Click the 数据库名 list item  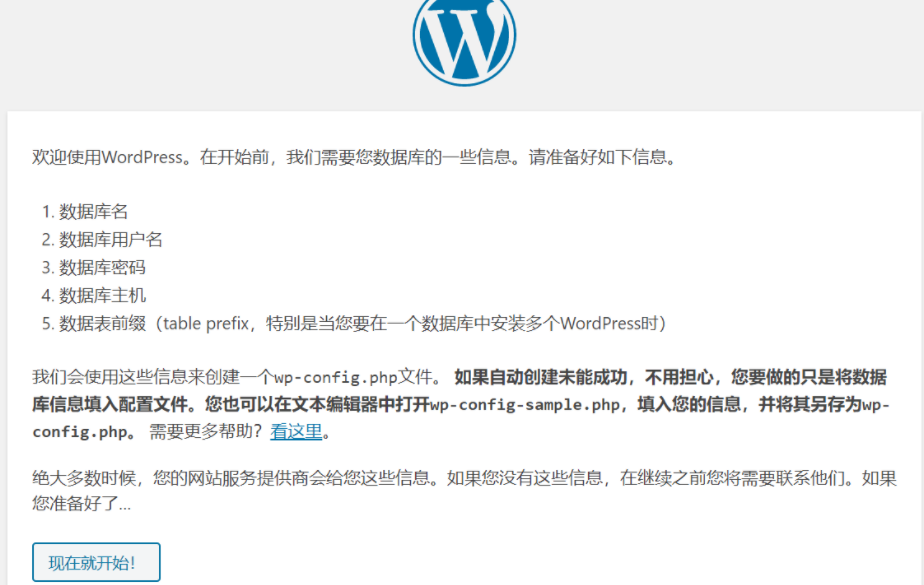pyautogui.click(x=93, y=211)
